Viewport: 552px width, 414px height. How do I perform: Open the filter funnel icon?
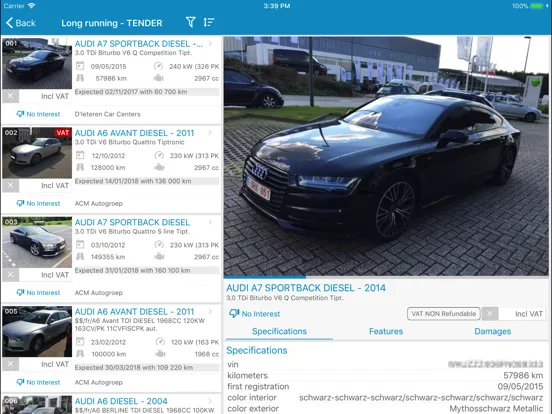[x=190, y=23]
